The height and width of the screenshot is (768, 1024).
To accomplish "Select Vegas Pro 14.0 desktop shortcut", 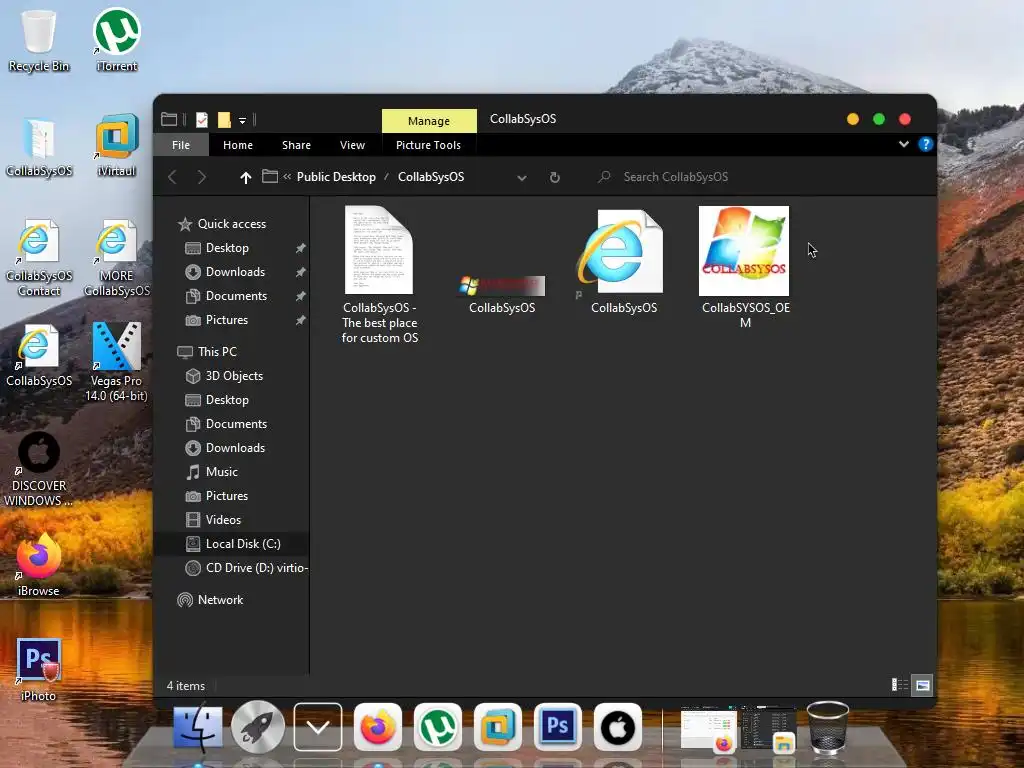I will tap(117, 362).
